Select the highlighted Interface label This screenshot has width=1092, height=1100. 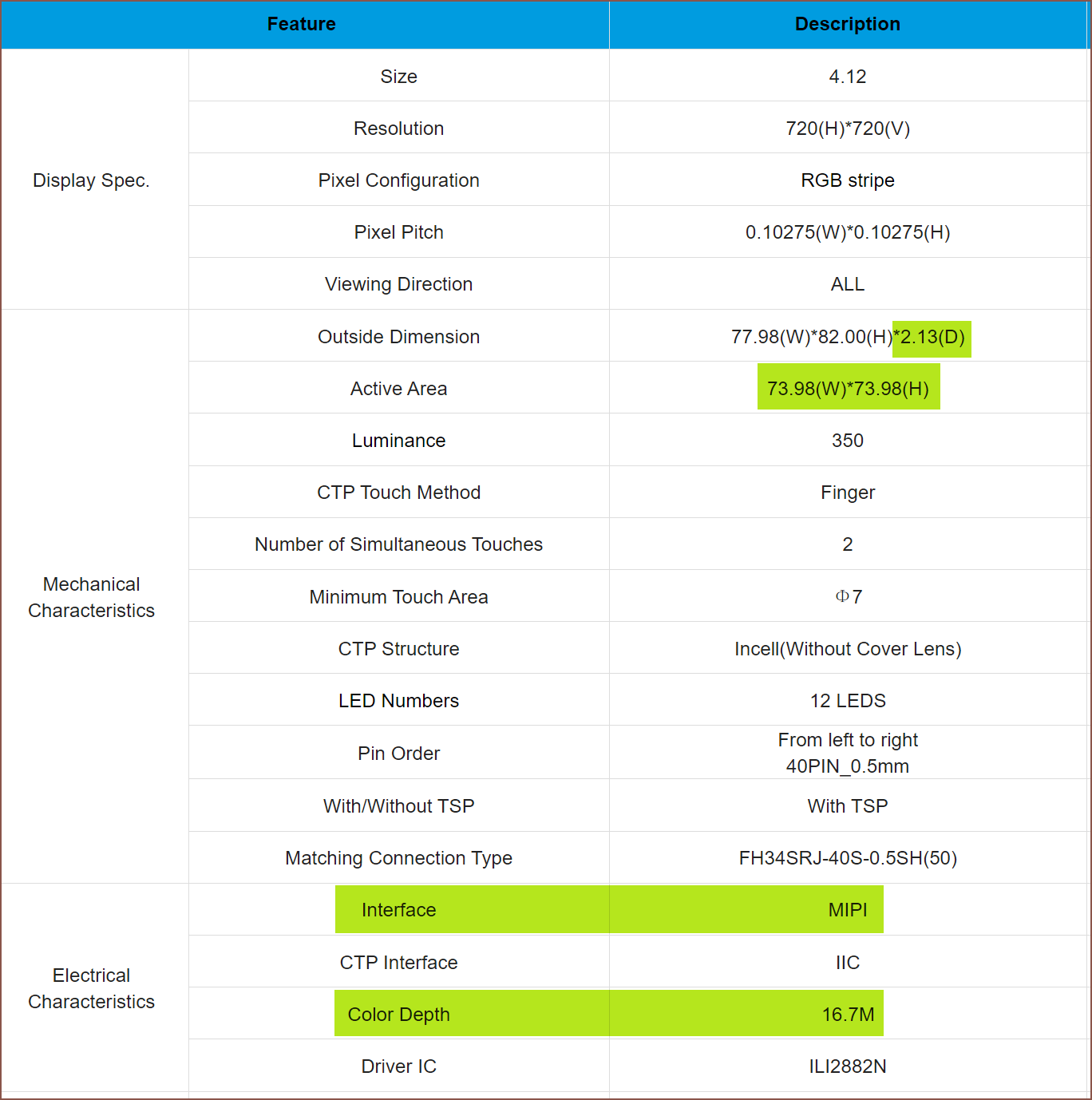pyautogui.click(x=398, y=910)
